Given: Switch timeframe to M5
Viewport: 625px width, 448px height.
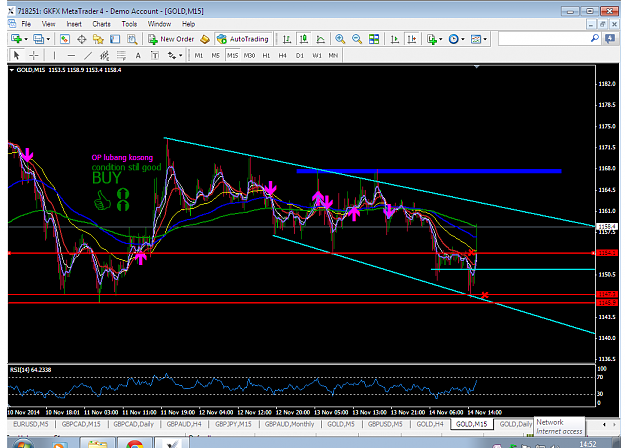Looking at the screenshot, I should 215,55.
